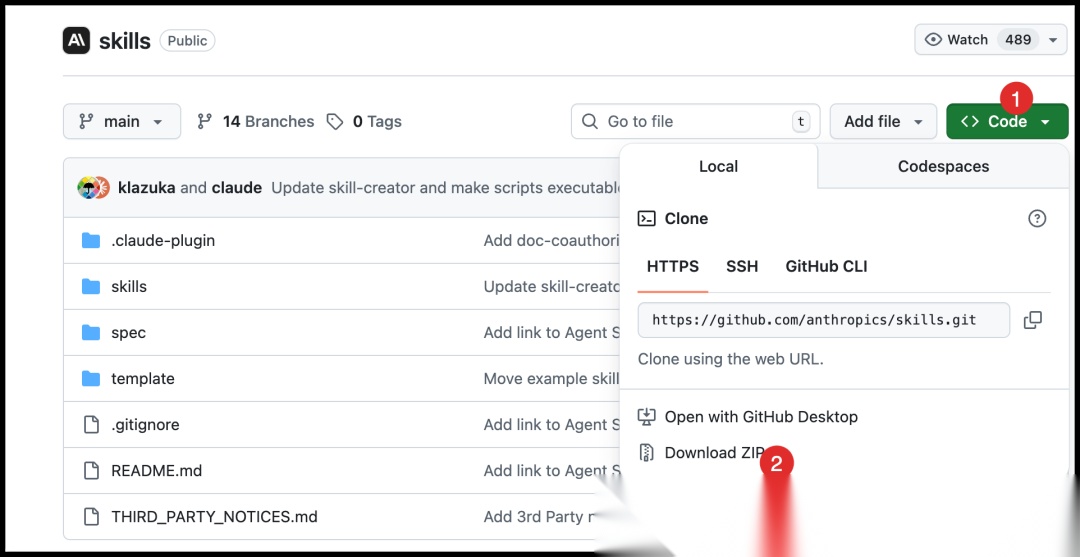Copy the HTTPS clone URL to clipboard

(1032, 320)
